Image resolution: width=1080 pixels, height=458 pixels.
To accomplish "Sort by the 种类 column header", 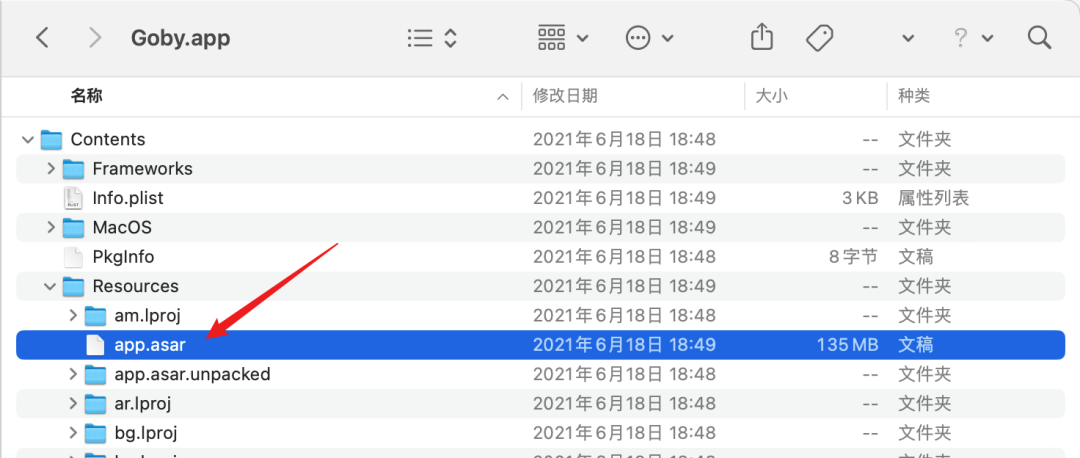I will pyautogui.click(x=914, y=96).
